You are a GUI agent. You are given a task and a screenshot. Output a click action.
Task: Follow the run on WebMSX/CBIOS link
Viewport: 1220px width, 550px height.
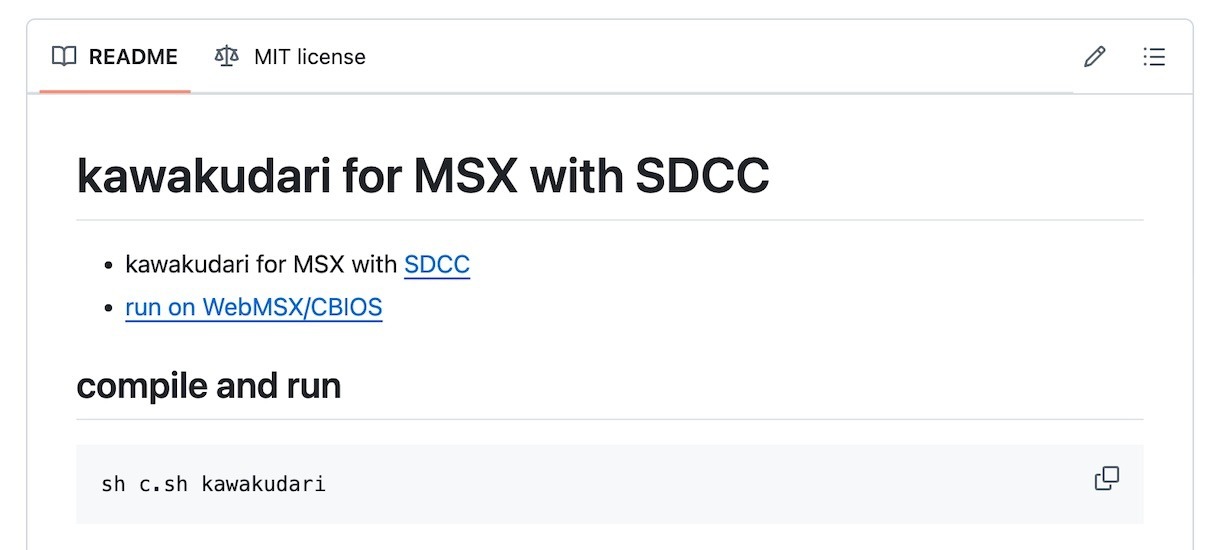[x=254, y=307]
